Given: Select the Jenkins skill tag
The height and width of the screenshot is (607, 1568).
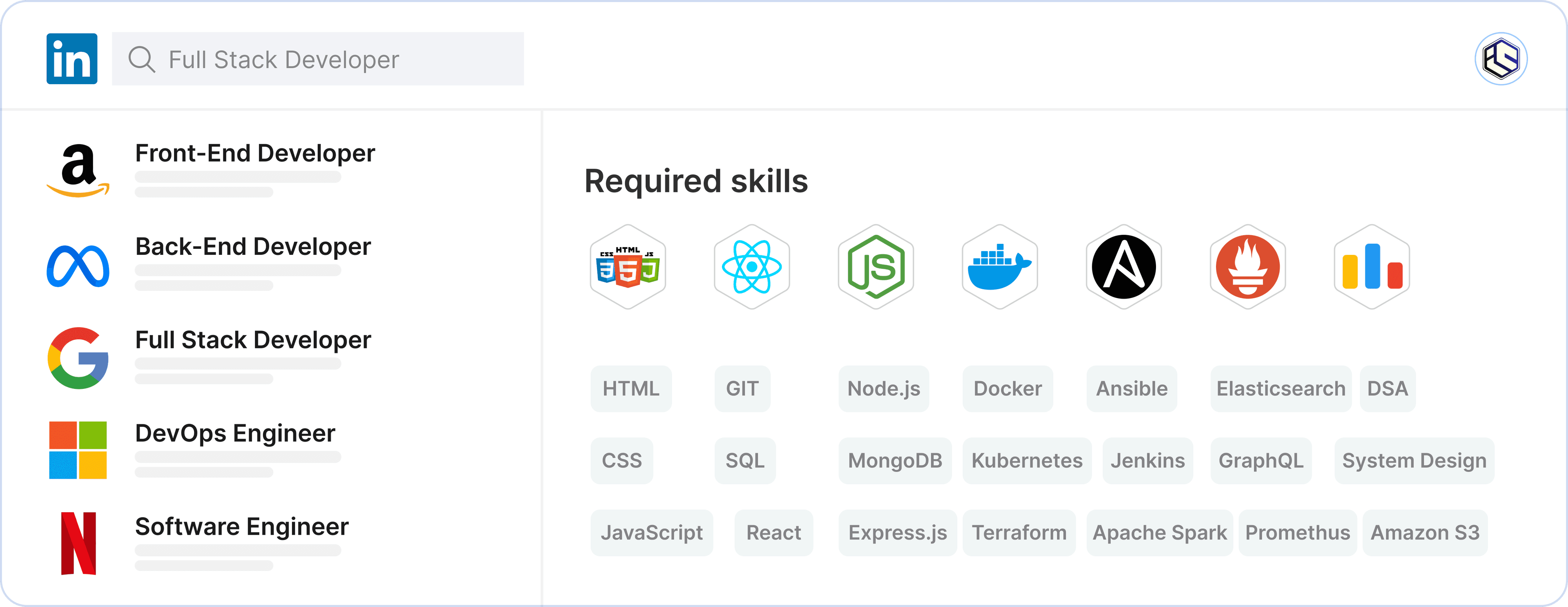Looking at the screenshot, I should (1147, 460).
